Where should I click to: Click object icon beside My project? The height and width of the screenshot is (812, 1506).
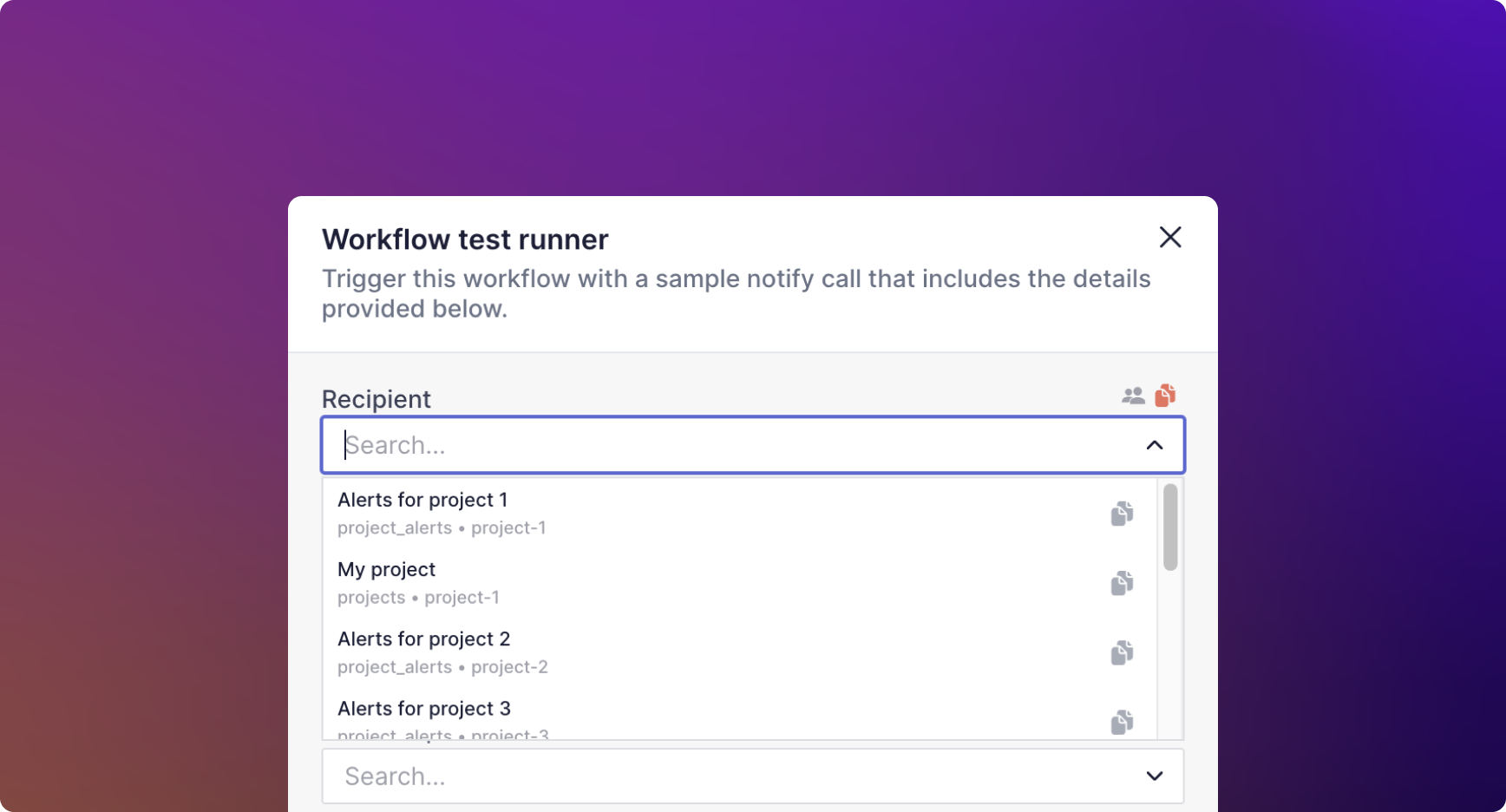pyautogui.click(x=1122, y=583)
